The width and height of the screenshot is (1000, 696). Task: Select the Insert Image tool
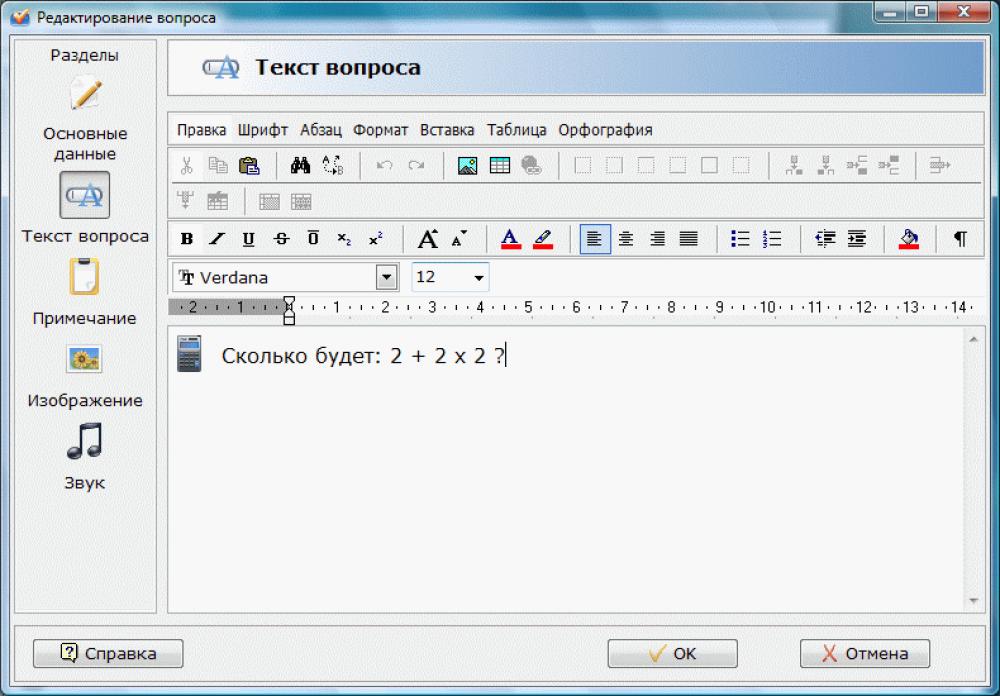pyautogui.click(x=466, y=166)
